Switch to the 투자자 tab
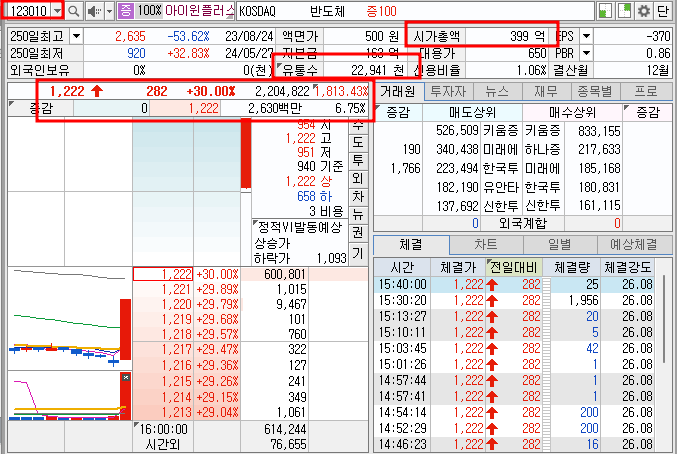The image size is (677, 454). click(448, 91)
